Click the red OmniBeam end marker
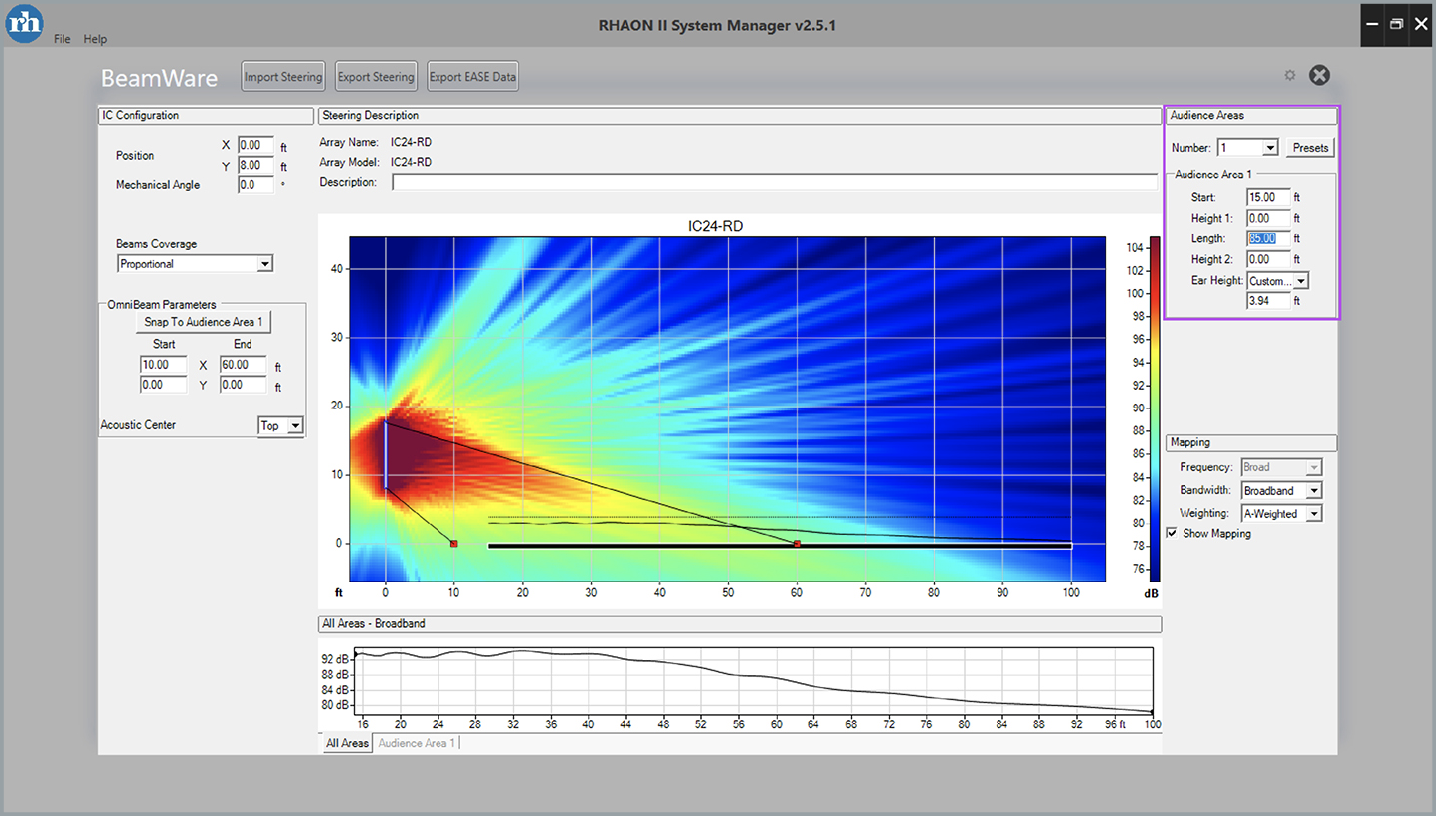 tap(797, 544)
